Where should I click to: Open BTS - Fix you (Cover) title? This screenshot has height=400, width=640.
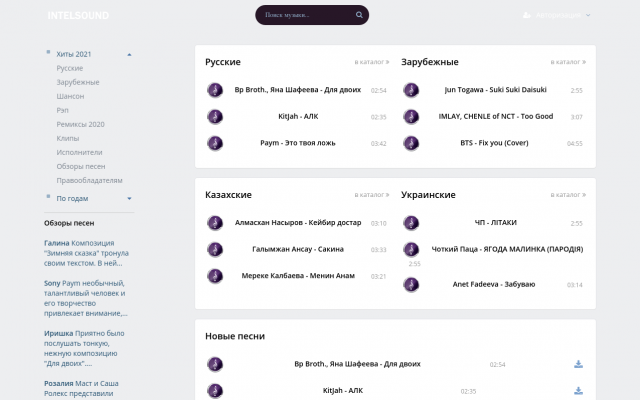pos(494,143)
